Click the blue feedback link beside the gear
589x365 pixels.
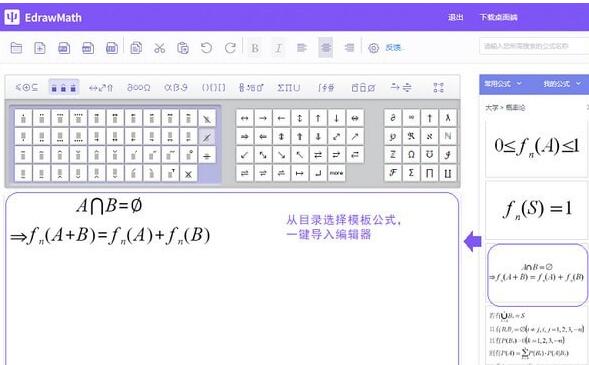click(394, 48)
